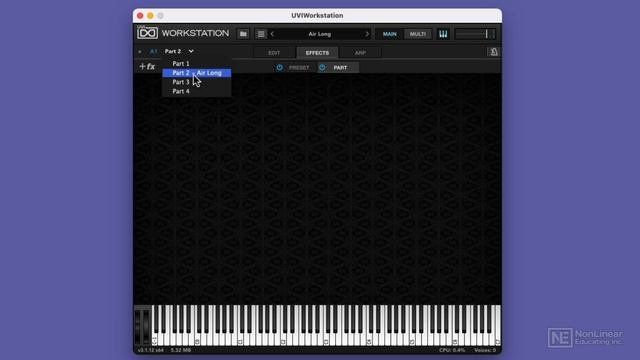Click the UVI Workstation logo
The width and height of the screenshot is (640, 360).
click(183, 33)
